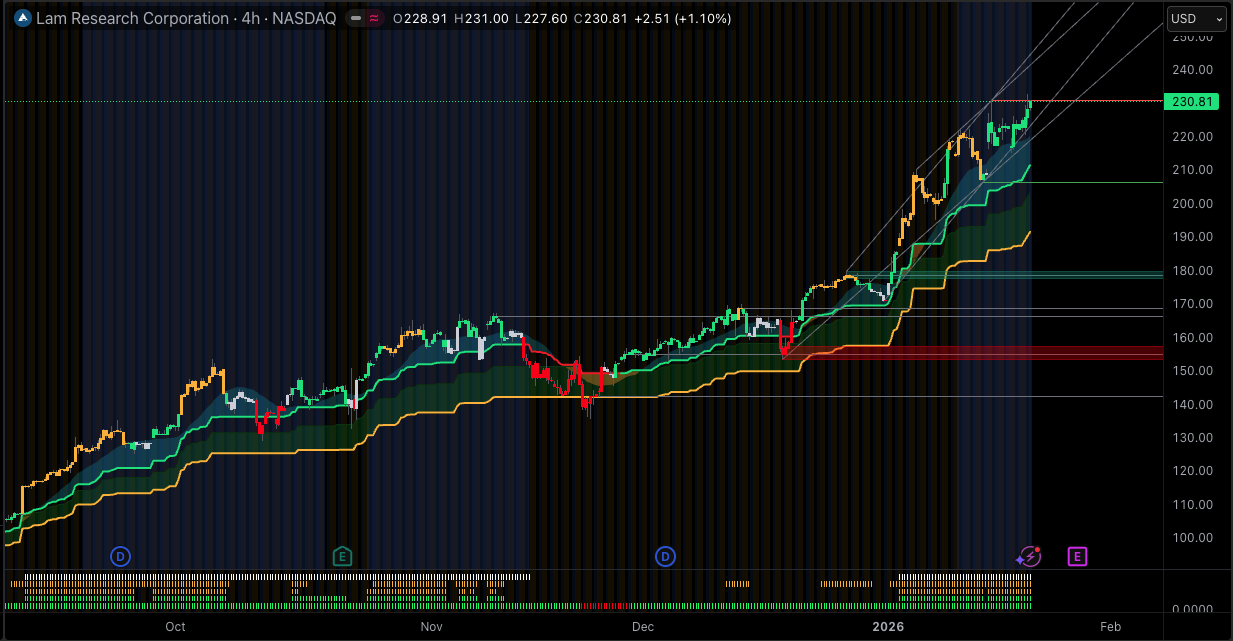Click the magenta E upcoming-earnings icon near bottom right
The image size is (1233, 641).
click(x=1077, y=557)
